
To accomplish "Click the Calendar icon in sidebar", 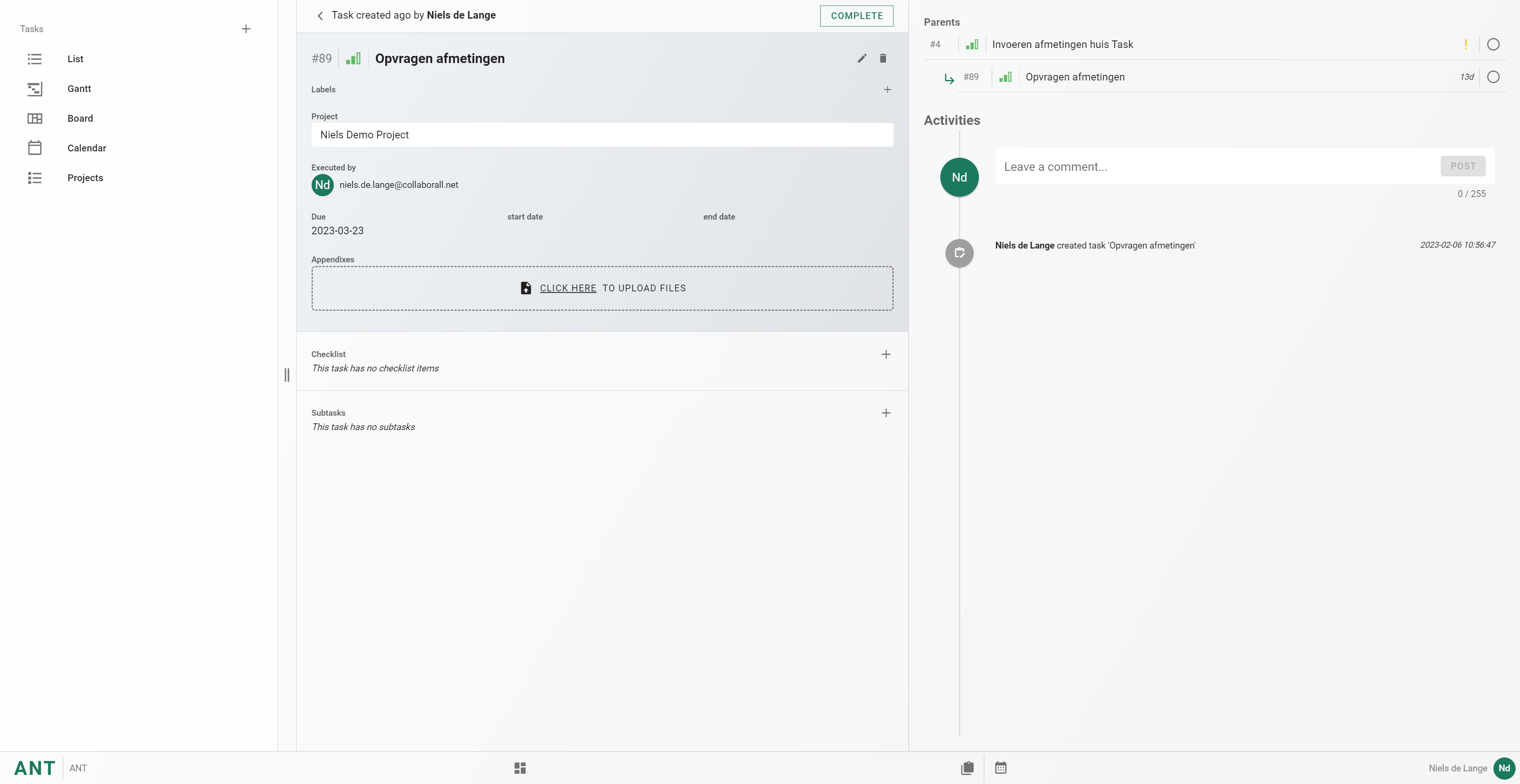I will click(x=35, y=147).
